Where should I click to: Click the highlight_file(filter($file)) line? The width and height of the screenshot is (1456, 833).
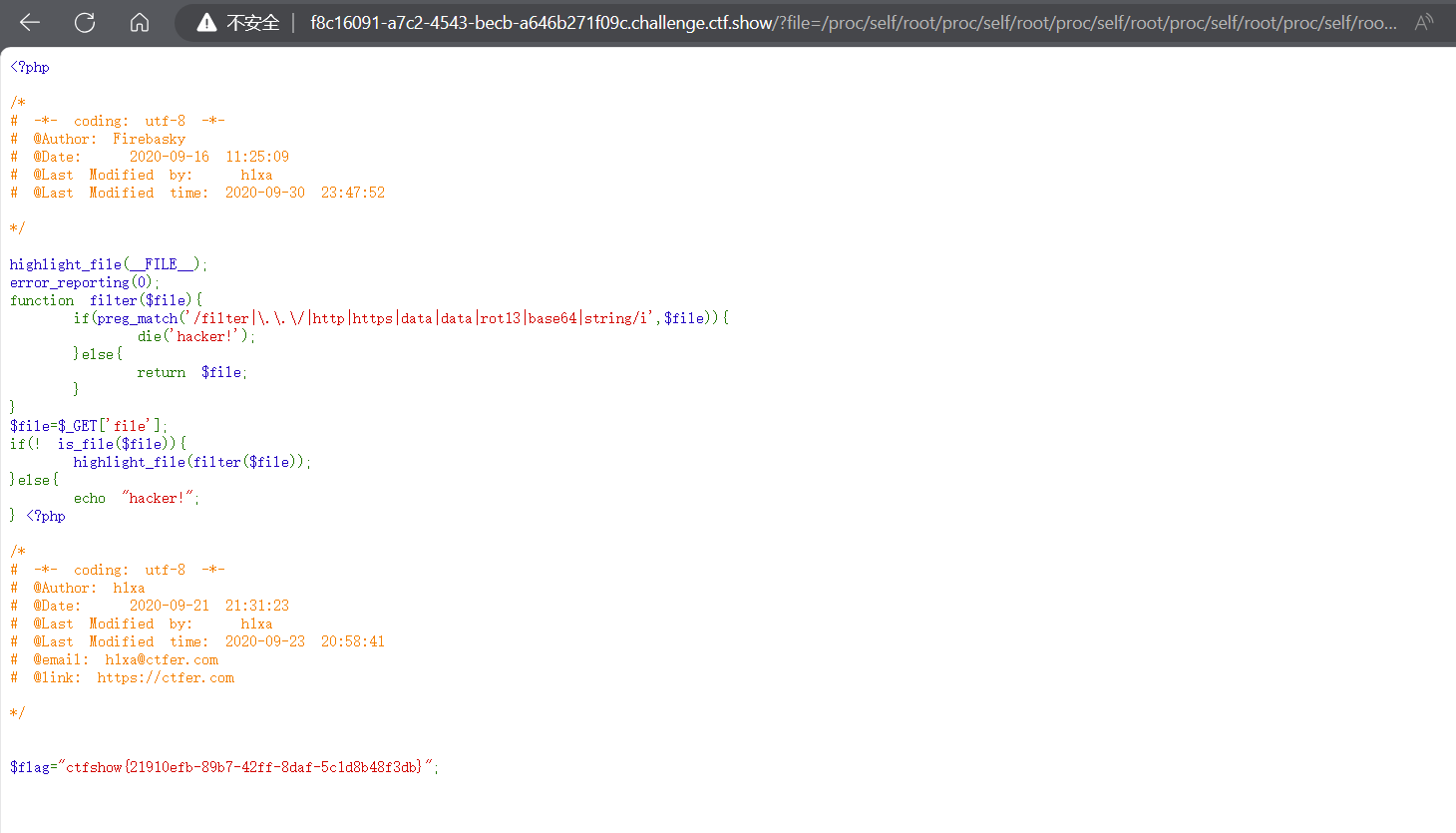pyautogui.click(x=192, y=462)
